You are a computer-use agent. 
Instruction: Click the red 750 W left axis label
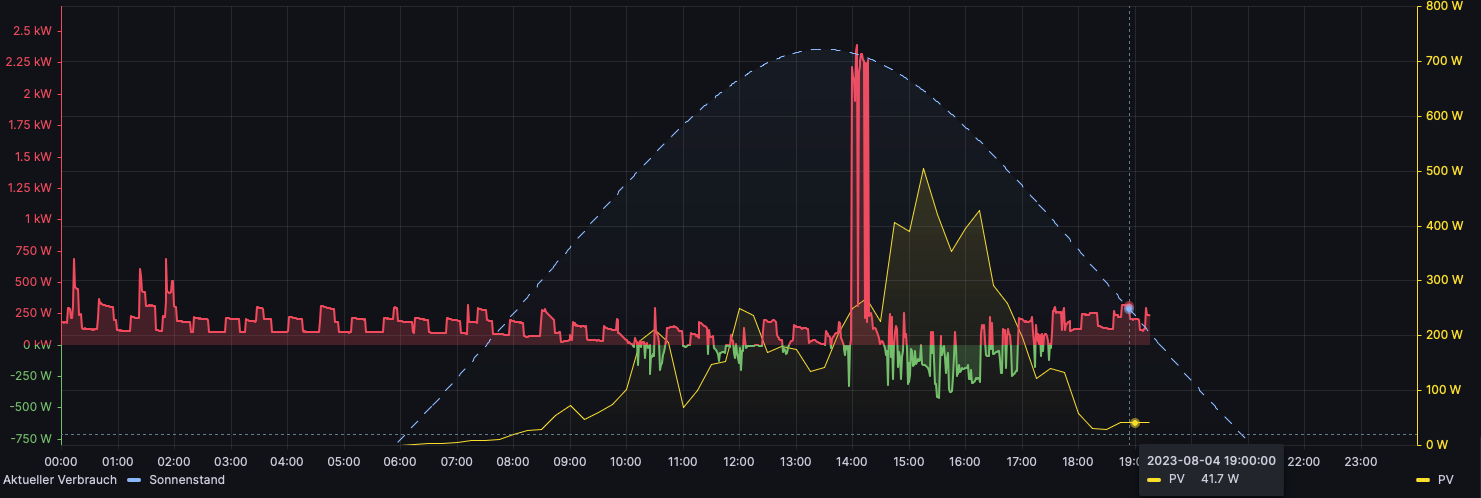[x=33, y=251]
